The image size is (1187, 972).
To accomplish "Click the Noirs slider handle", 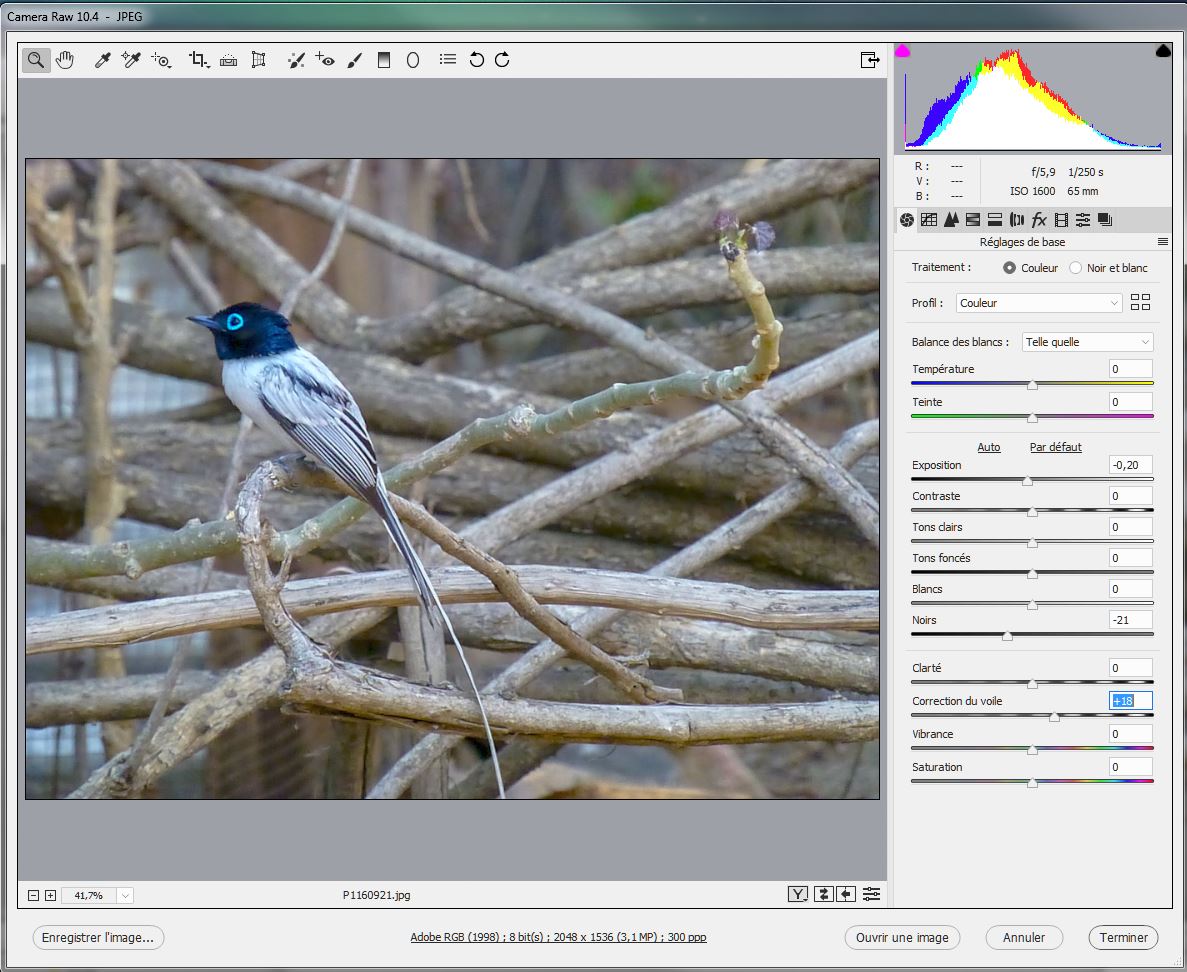I will 1007,636.
